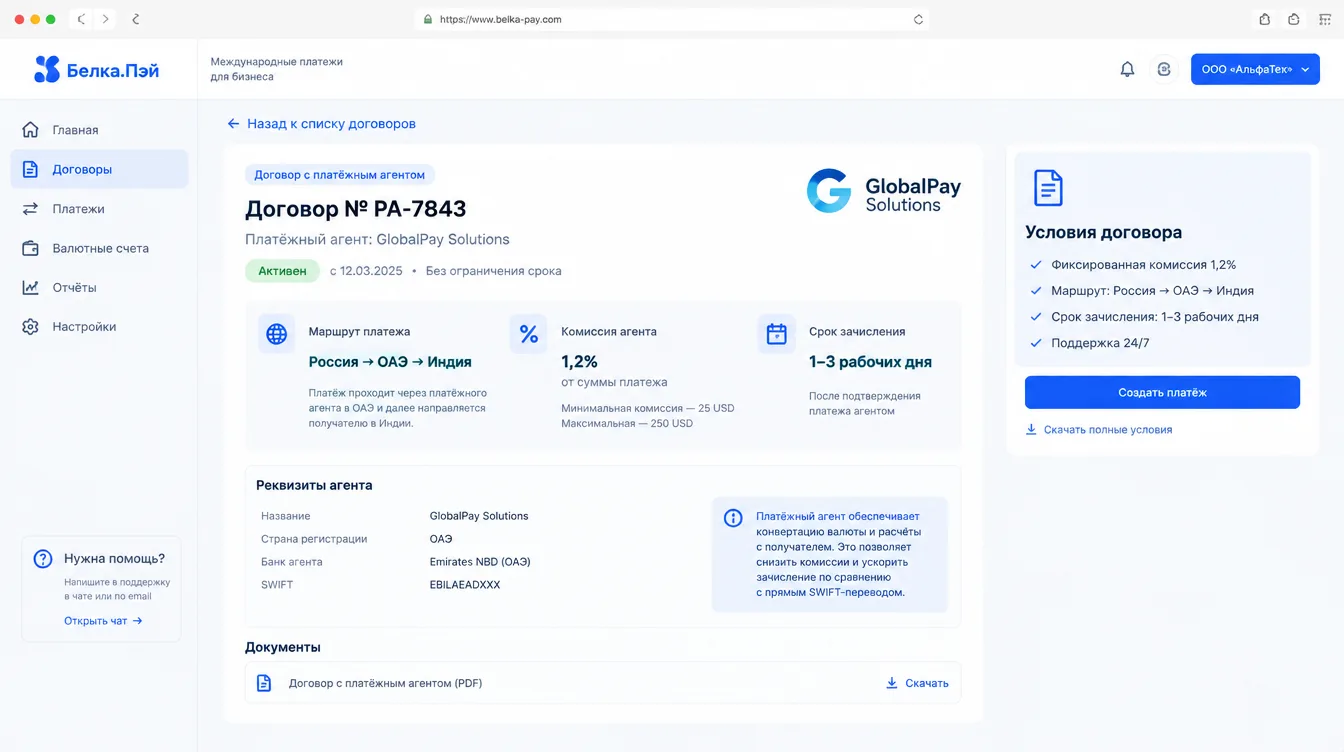Click the Активен status badge
The height and width of the screenshot is (752, 1344).
[283, 271]
